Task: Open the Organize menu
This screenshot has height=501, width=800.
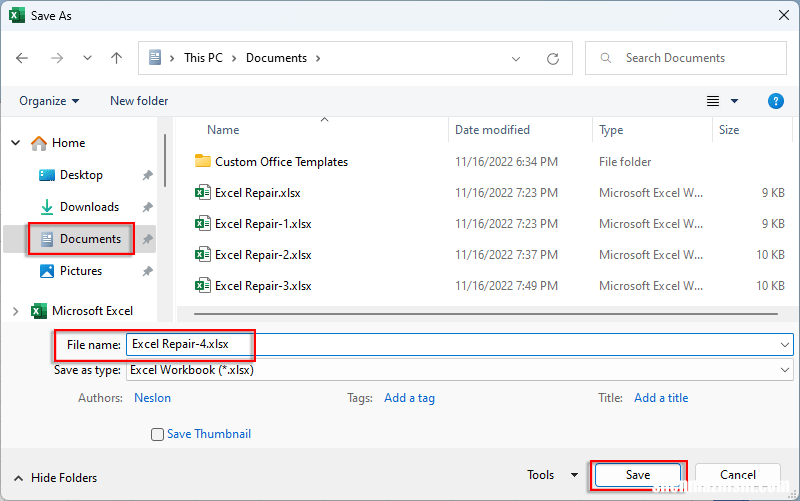Action: click(x=49, y=101)
